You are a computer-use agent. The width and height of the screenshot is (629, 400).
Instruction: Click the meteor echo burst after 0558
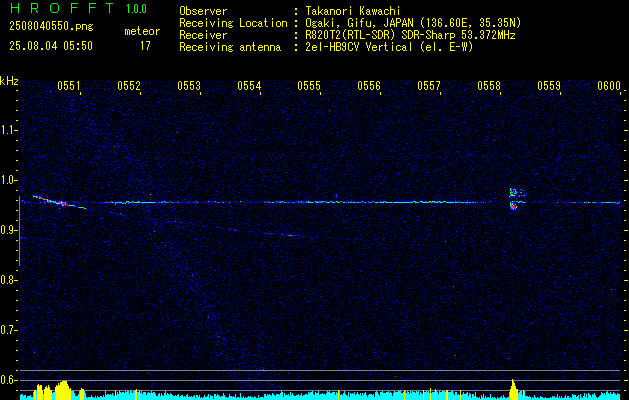(517, 199)
